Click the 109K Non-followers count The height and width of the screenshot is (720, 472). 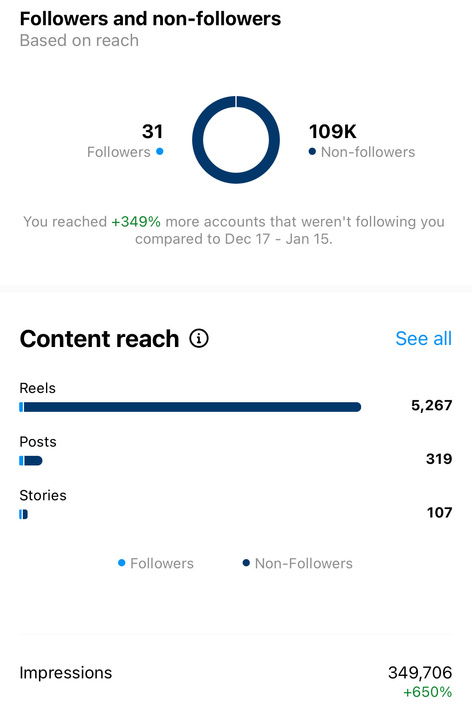[332, 131]
